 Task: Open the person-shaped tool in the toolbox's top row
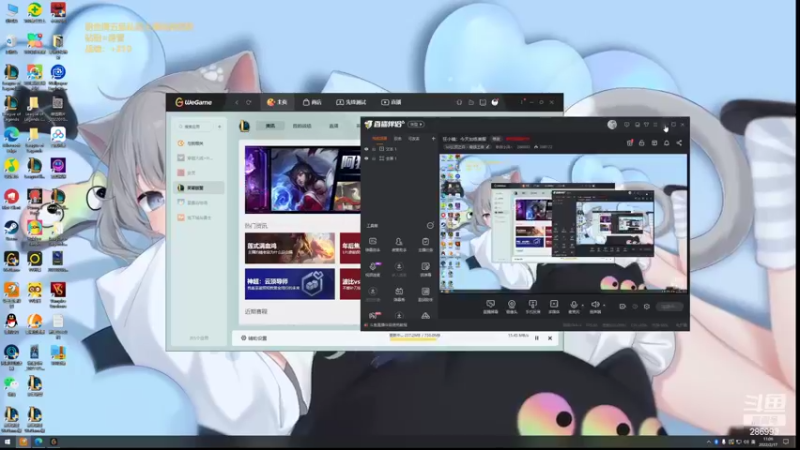398,244
